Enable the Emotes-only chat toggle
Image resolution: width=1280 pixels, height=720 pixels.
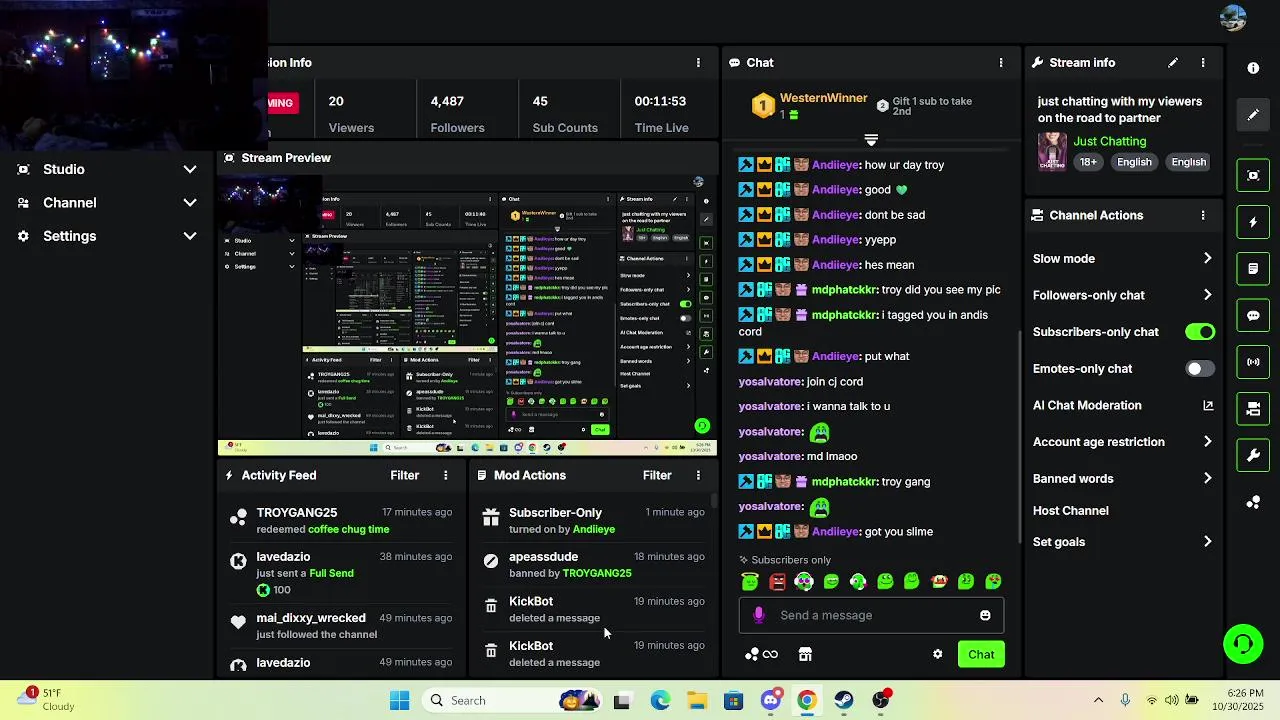pos(1200,368)
